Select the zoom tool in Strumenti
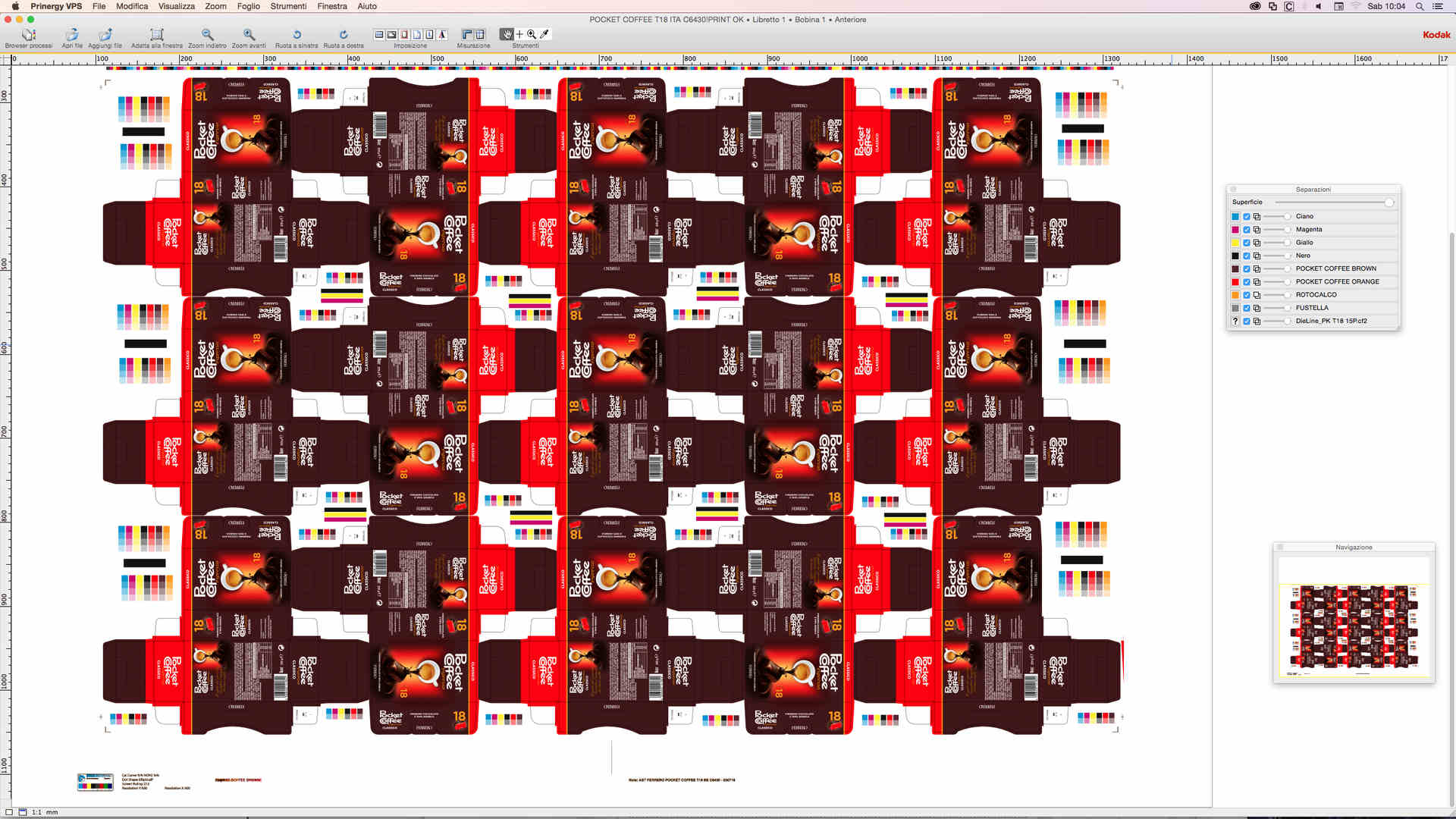This screenshot has width=1456, height=819. pos(532,34)
